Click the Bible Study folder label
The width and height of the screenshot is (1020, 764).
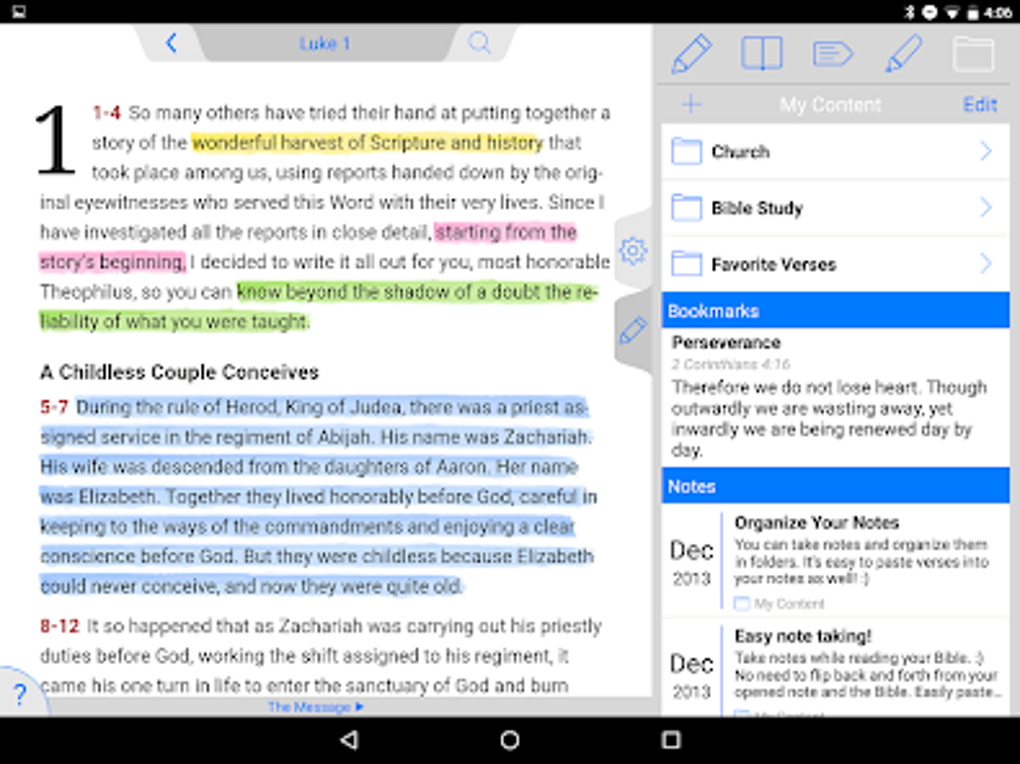coord(757,208)
